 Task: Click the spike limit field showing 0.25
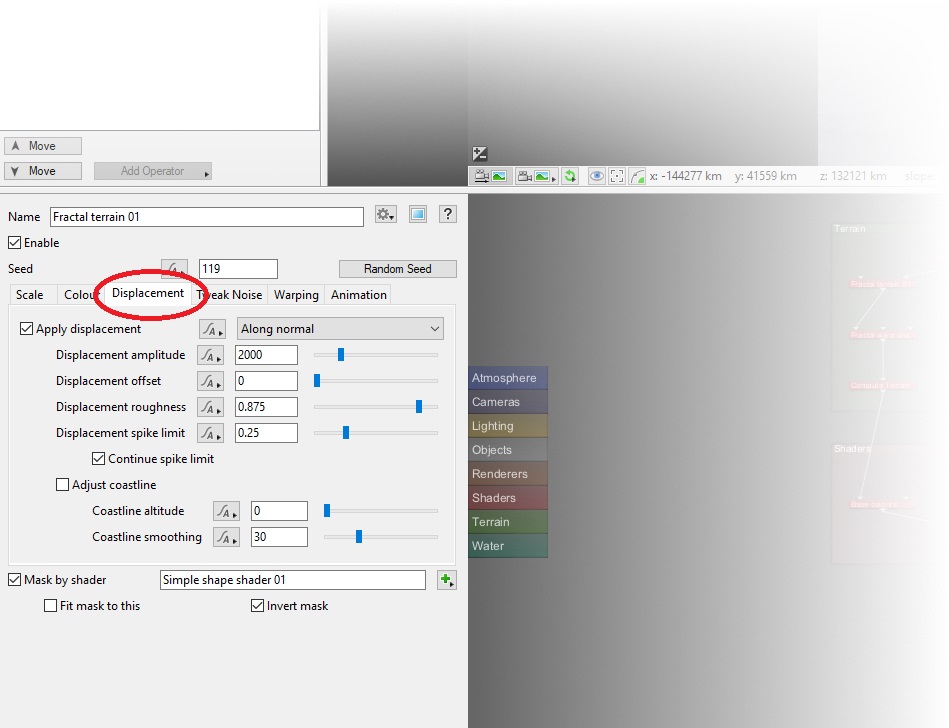(266, 433)
